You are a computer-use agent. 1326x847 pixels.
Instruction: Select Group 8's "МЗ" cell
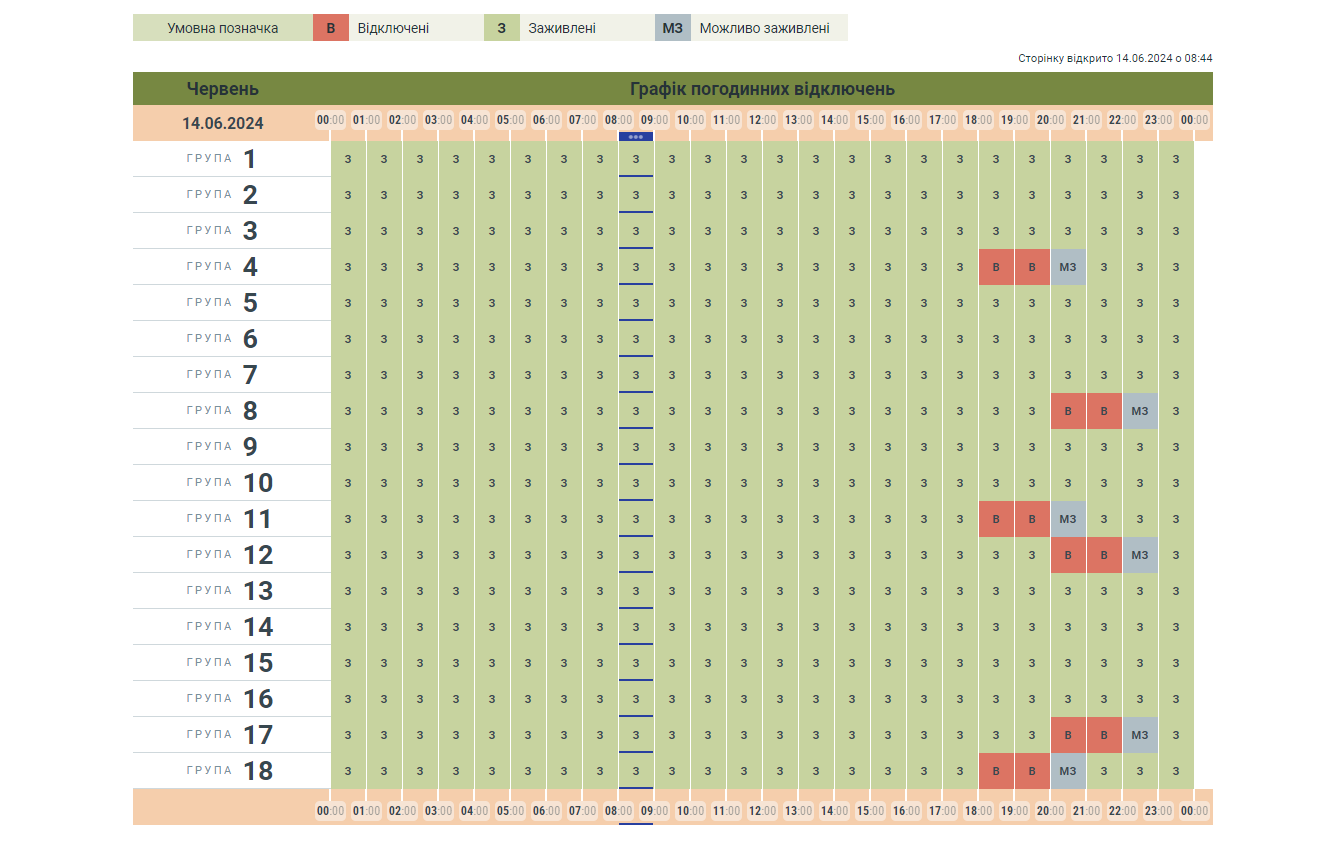click(1140, 411)
